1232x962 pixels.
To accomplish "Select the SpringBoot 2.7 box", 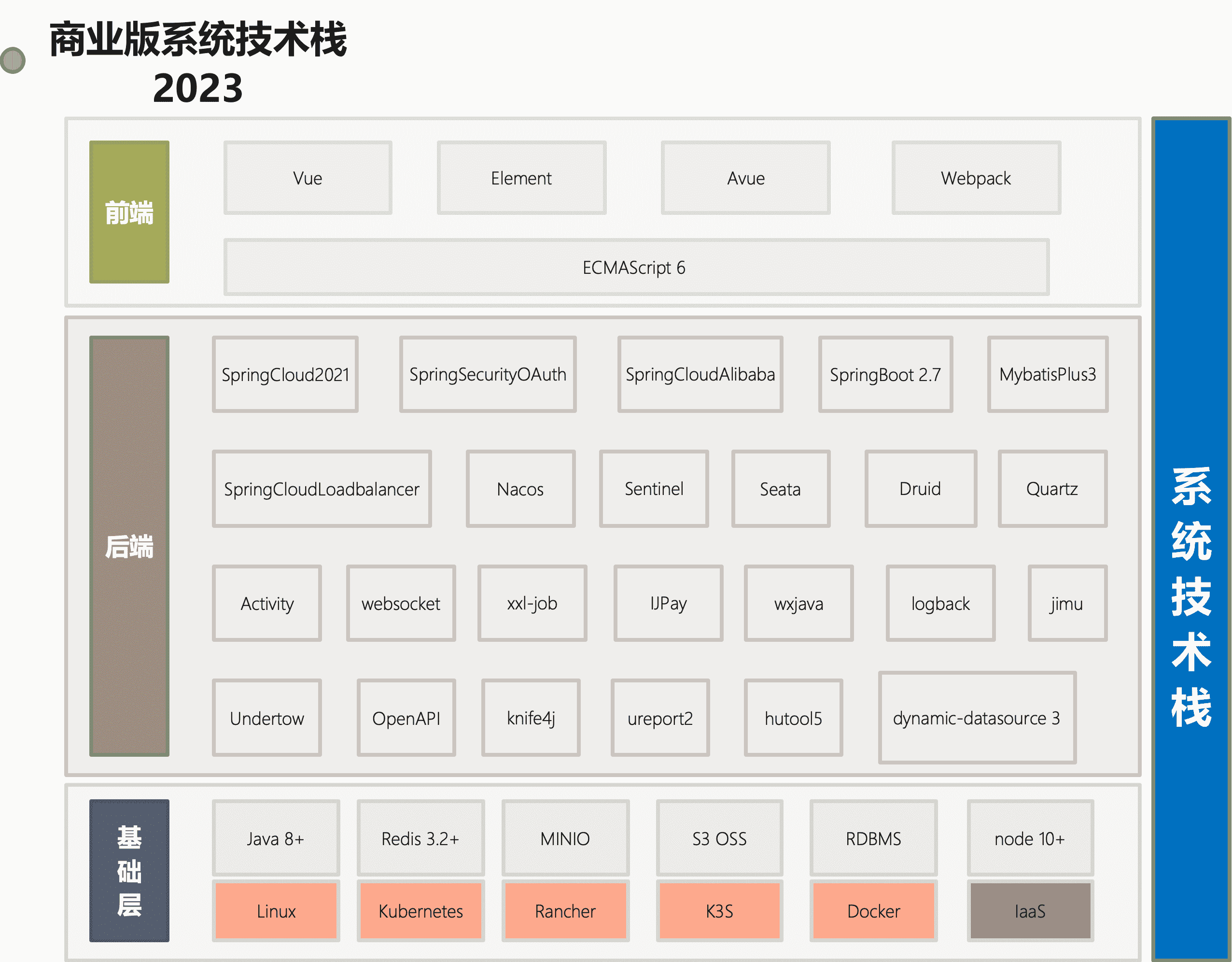I will pos(886,374).
